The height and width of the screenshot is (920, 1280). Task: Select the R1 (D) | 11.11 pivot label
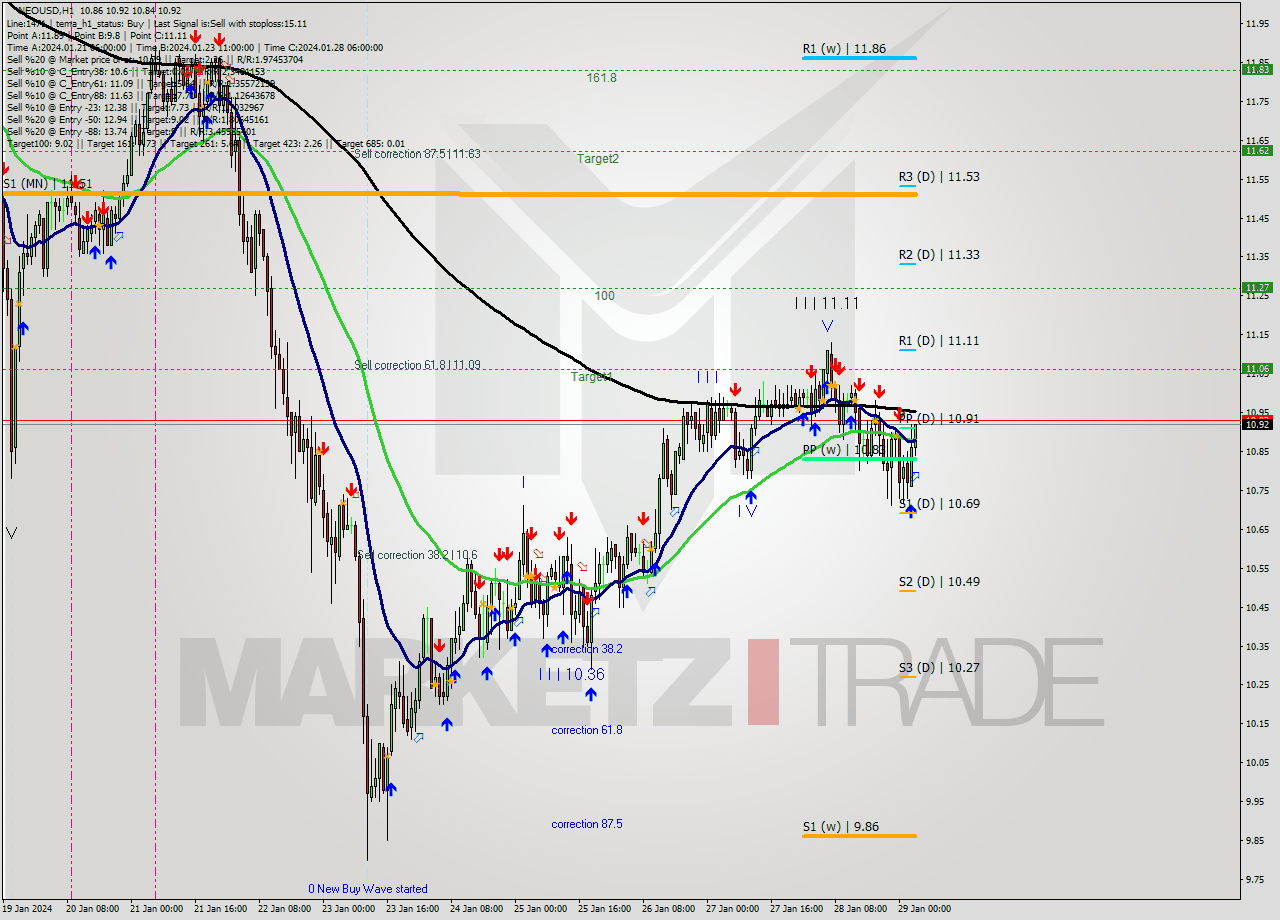tap(938, 340)
